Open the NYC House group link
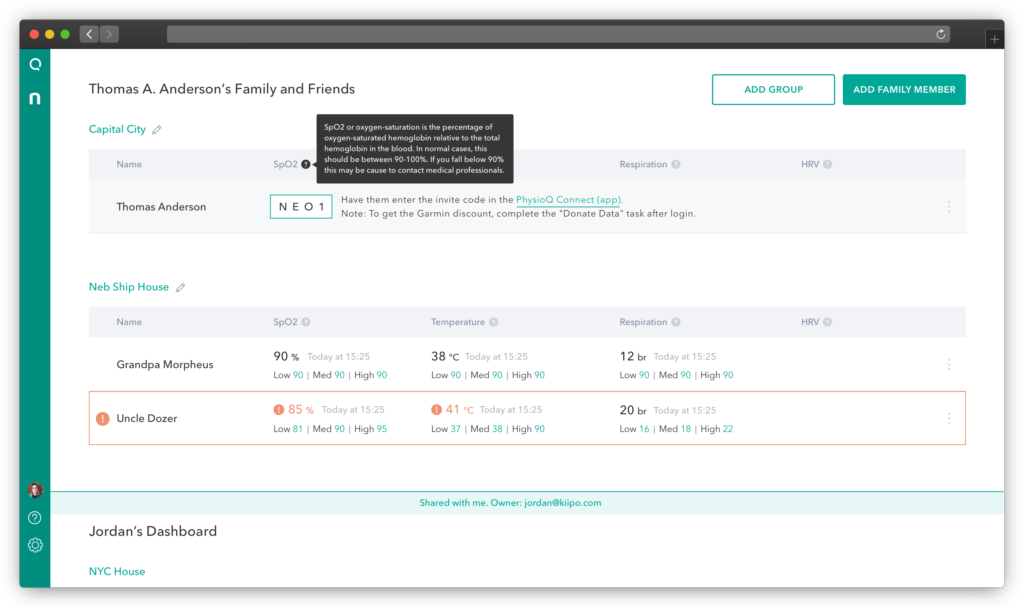Image resolution: width=1024 pixels, height=607 pixels. pyautogui.click(x=117, y=571)
